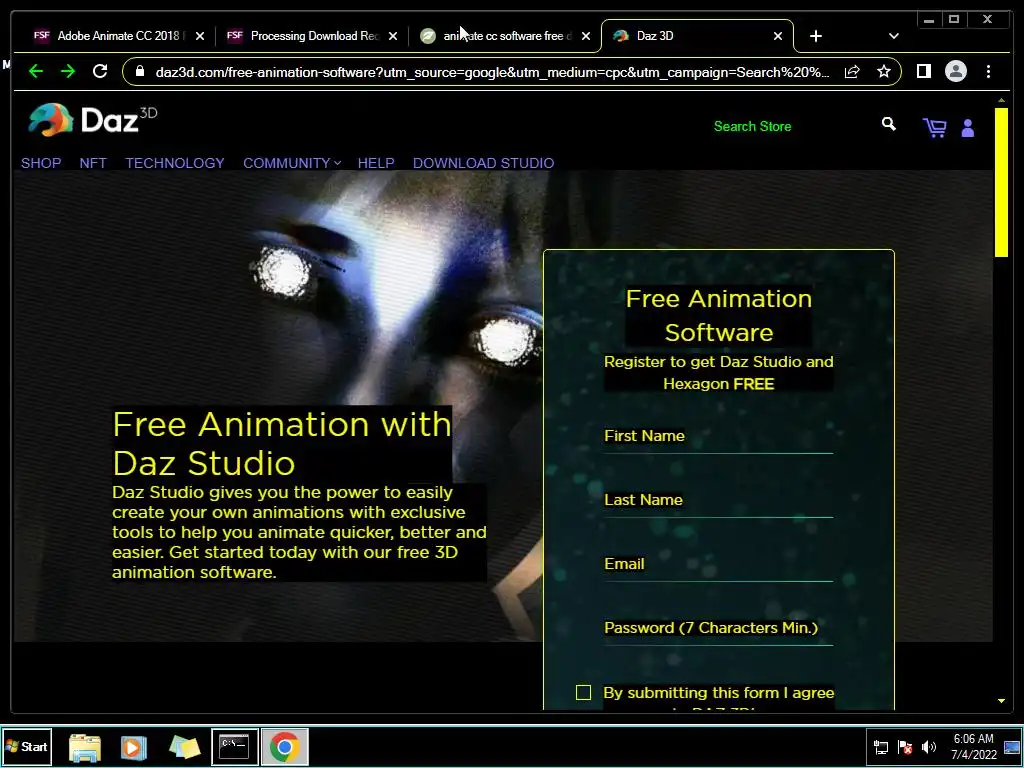
Task: Open the Chrome side panel icon
Action: (x=923, y=71)
